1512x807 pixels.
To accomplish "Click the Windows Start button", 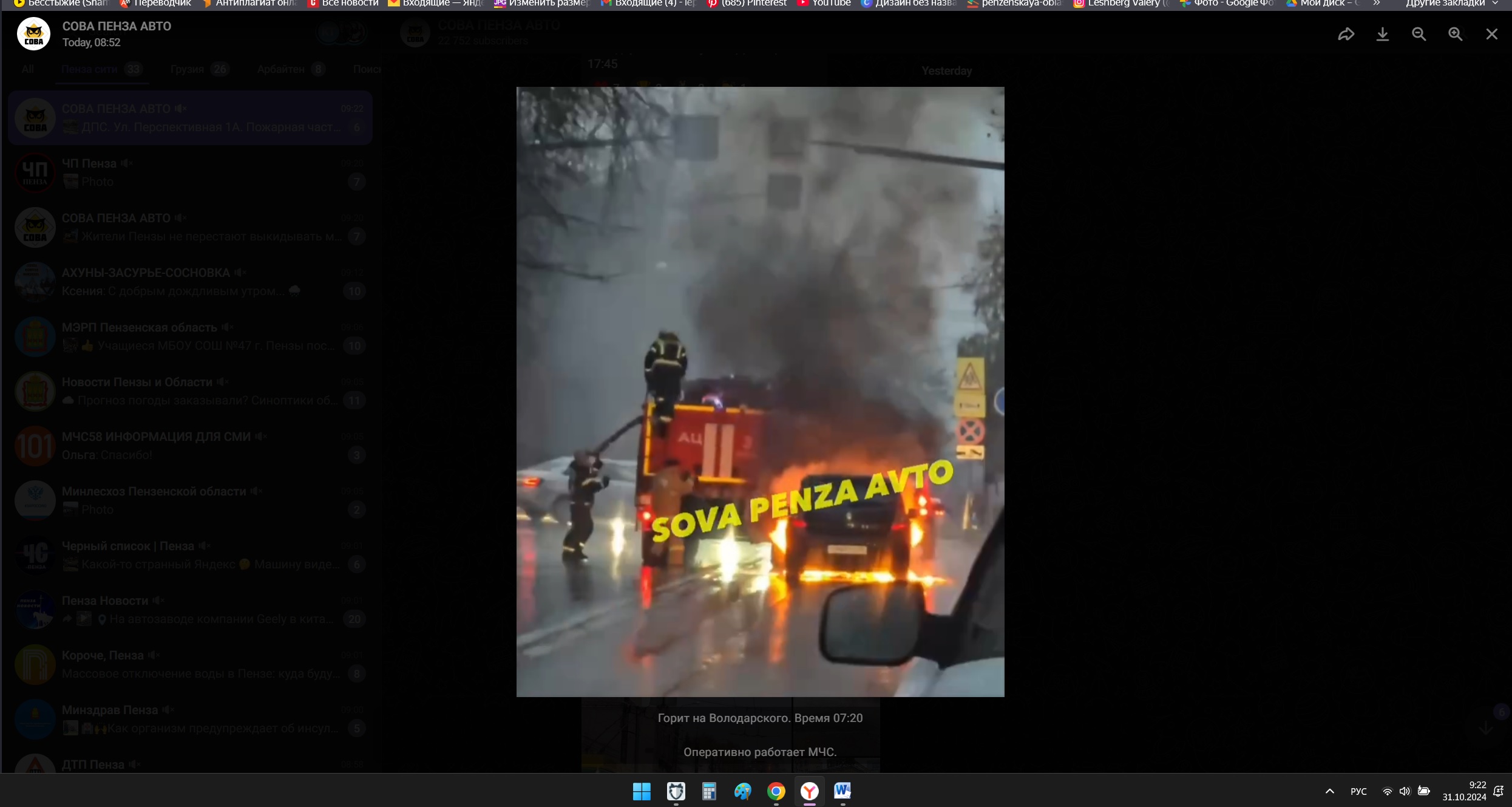I will (x=642, y=791).
